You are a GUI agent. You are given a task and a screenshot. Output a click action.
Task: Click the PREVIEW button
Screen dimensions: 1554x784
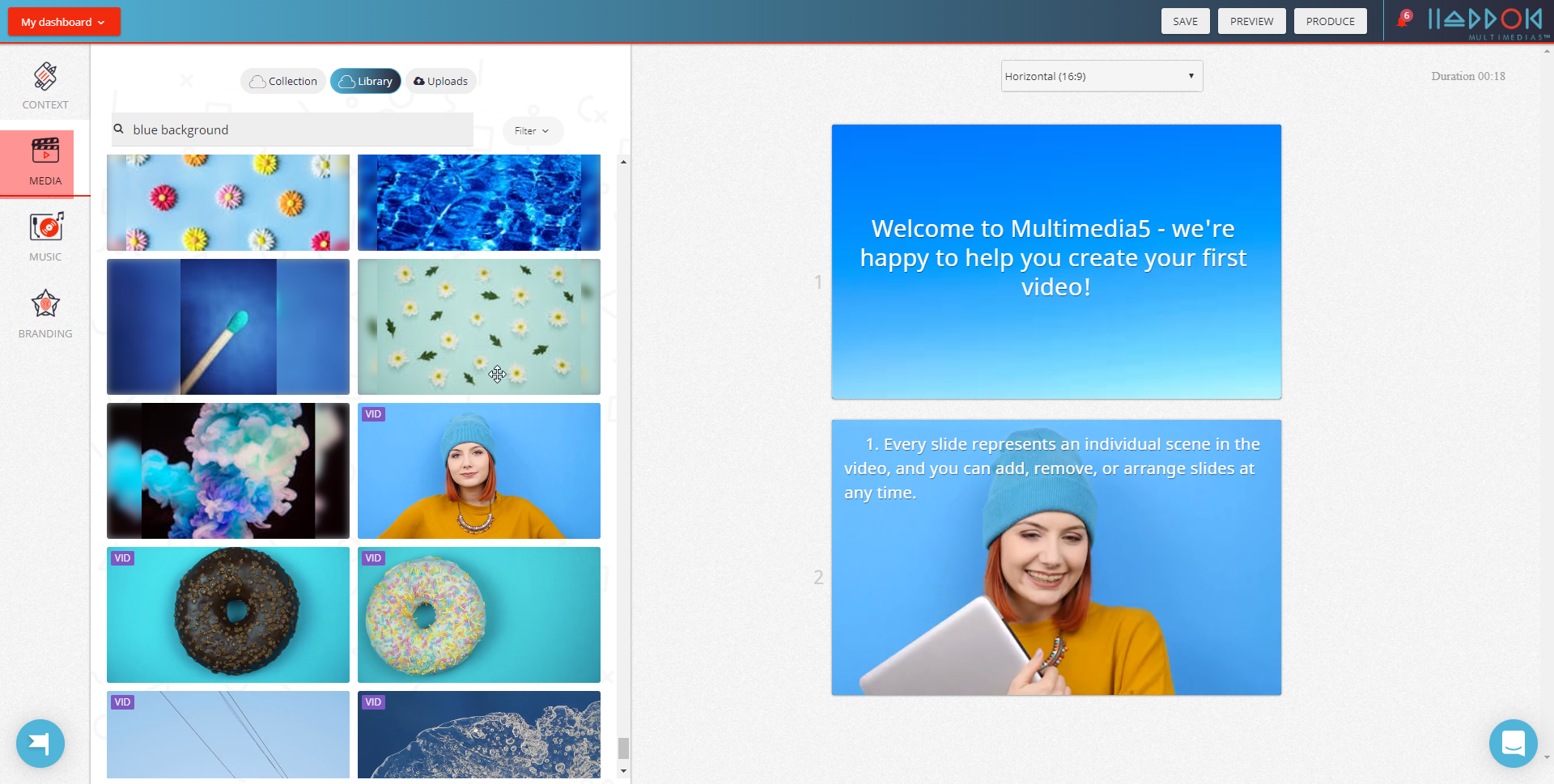pos(1251,21)
